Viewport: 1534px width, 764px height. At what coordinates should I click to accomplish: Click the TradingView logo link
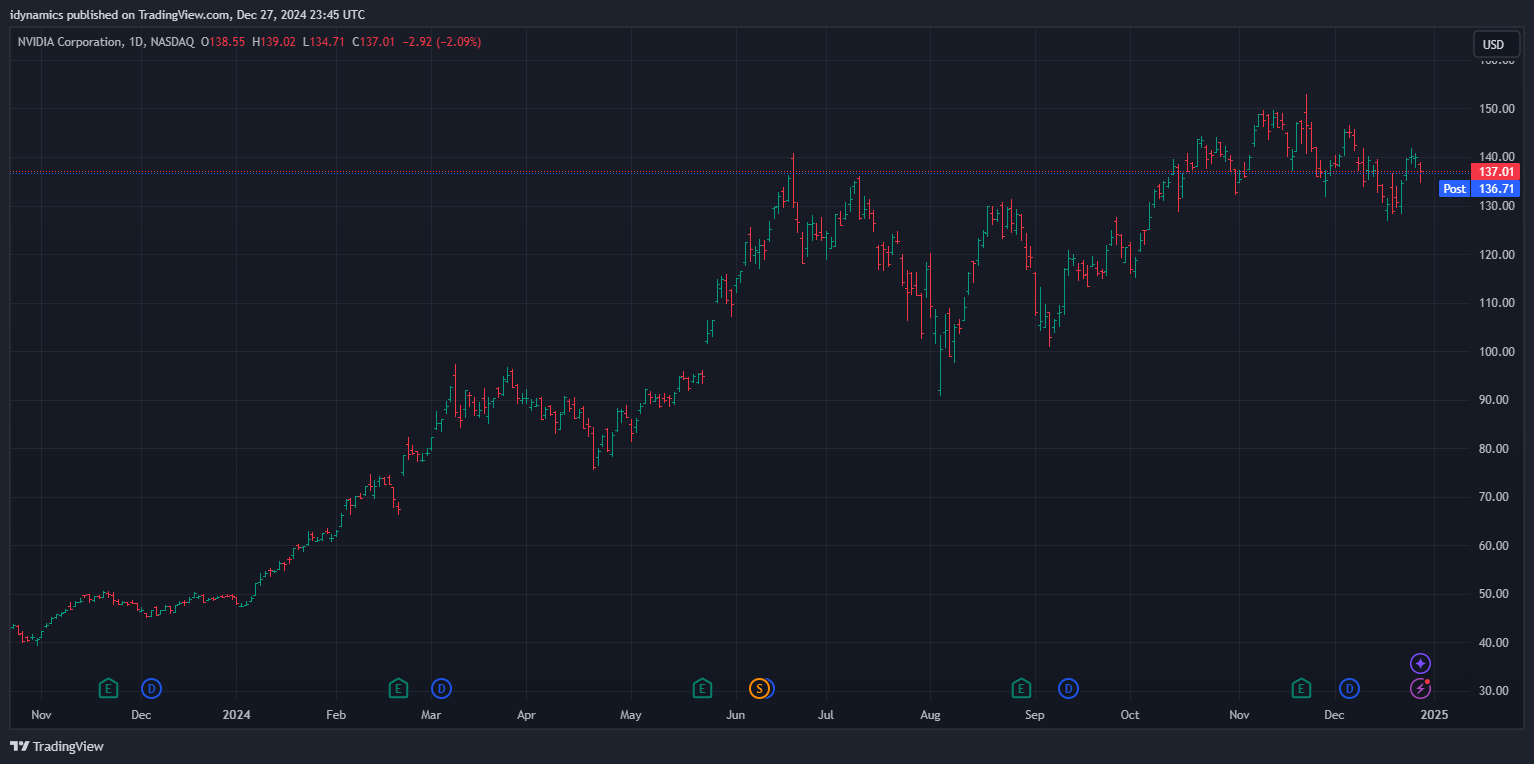tap(57, 746)
